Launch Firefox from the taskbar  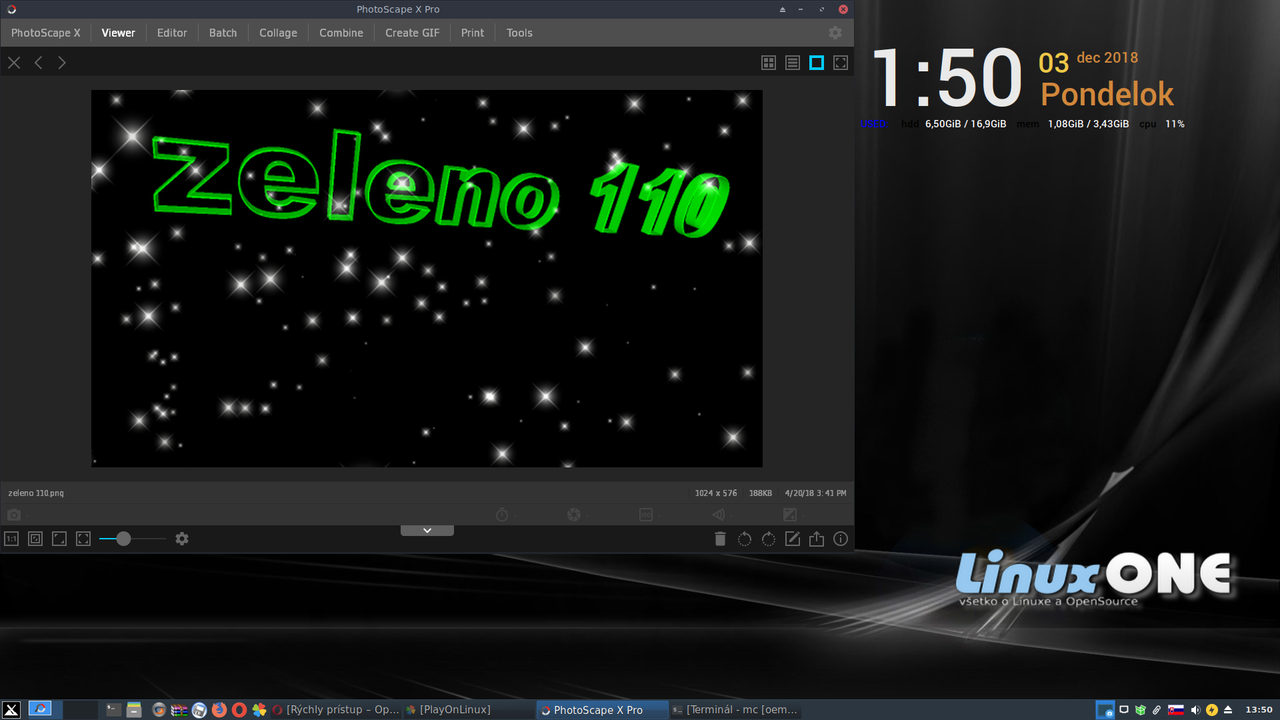pyautogui.click(x=219, y=710)
